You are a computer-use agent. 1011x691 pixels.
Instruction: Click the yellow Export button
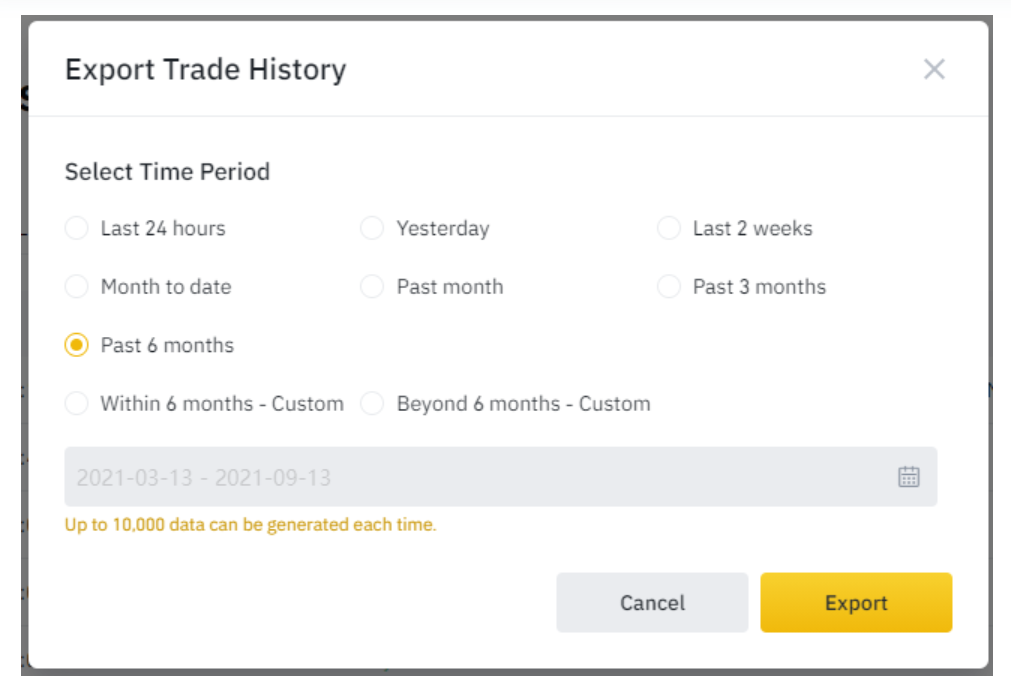click(x=856, y=603)
